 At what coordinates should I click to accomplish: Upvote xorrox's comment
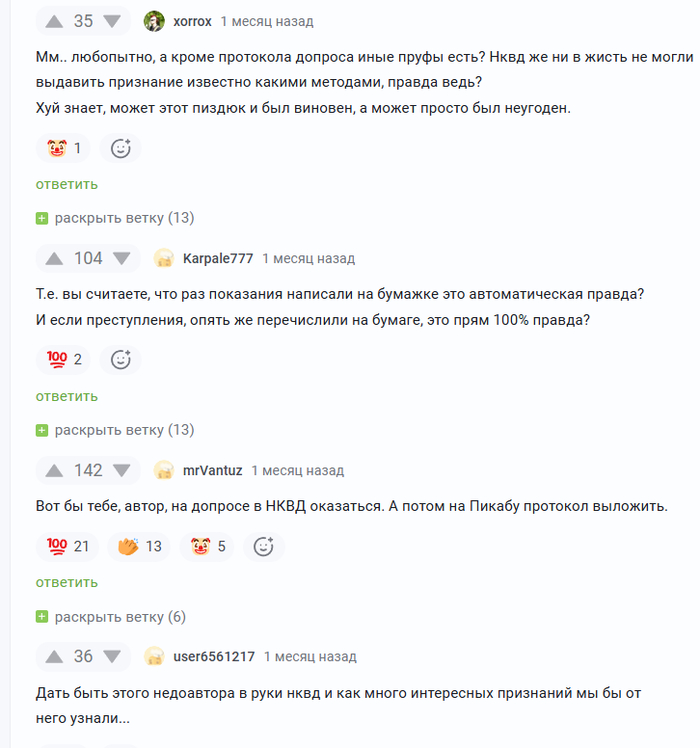pyautogui.click(x=52, y=21)
